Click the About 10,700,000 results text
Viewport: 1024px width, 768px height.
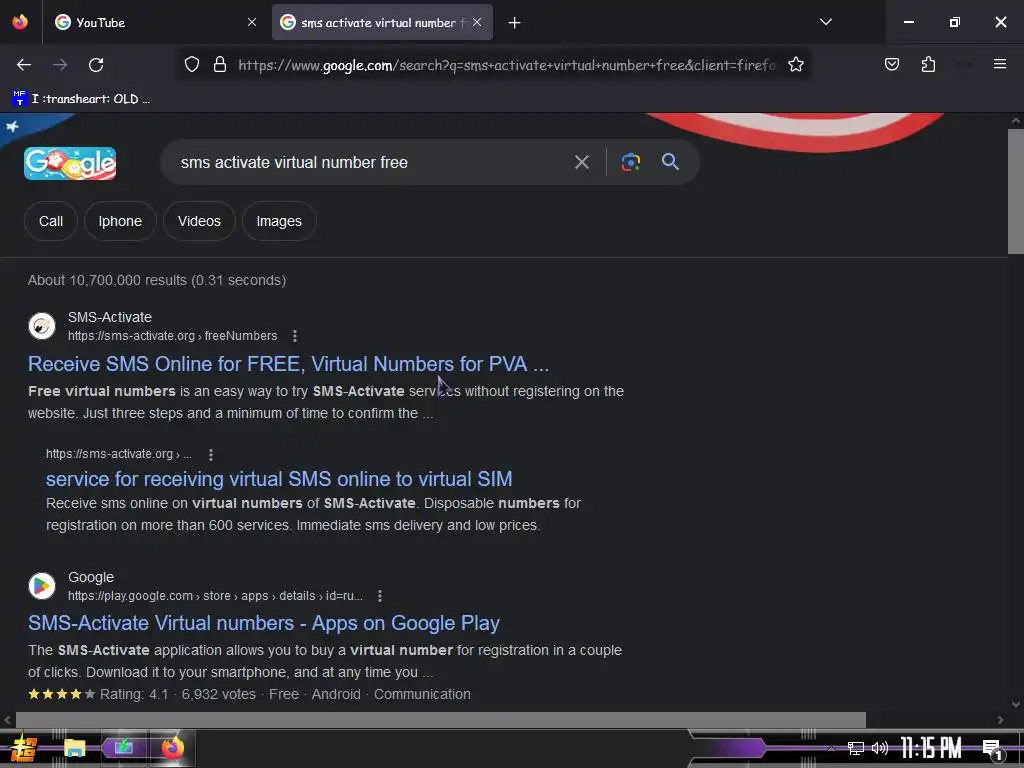pyautogui.click(x=157, y=280)
